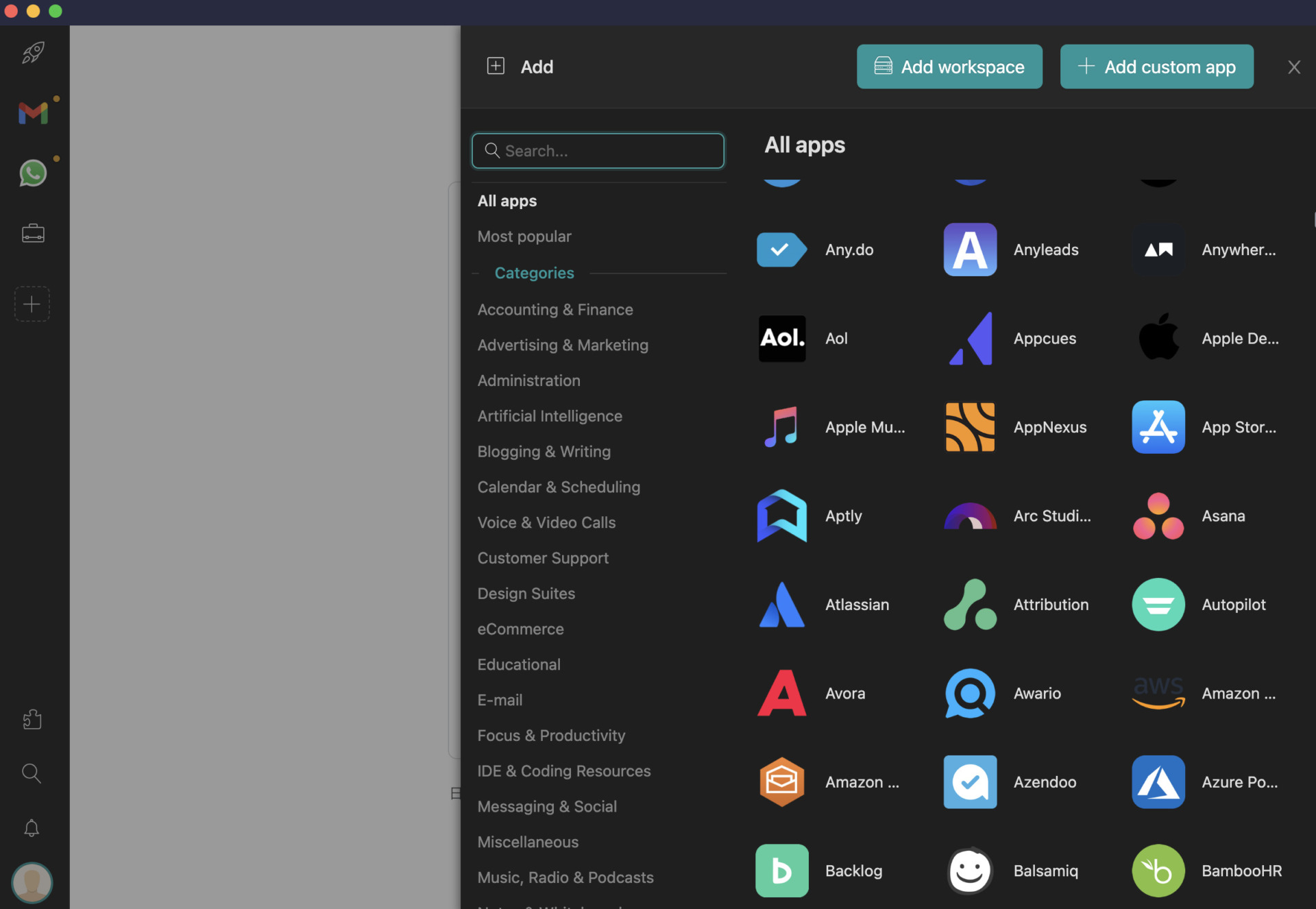Screen dimensions: 1316x909
Task: Choose the Atlassian app icon
Action: (781, 605)
